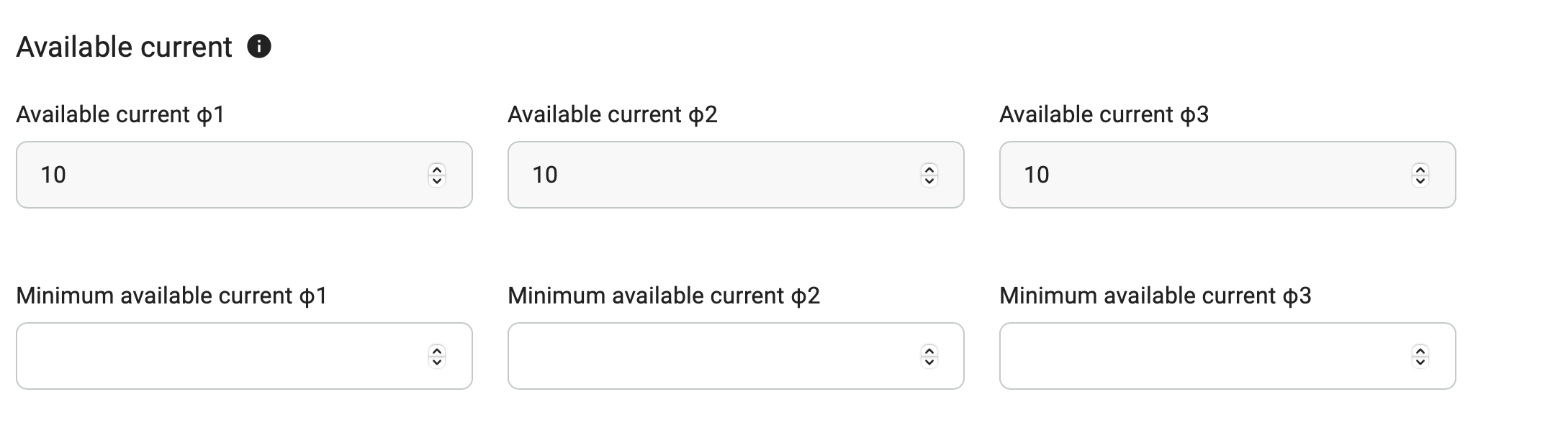Decrement Minimum available current φ2 stepper
Screen dimensions: 1568x443
pyautogui.click(x=929, y=362)
